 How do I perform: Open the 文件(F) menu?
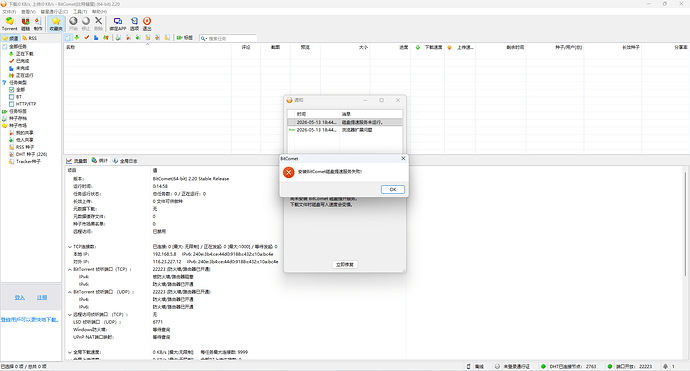pos(9,11)
